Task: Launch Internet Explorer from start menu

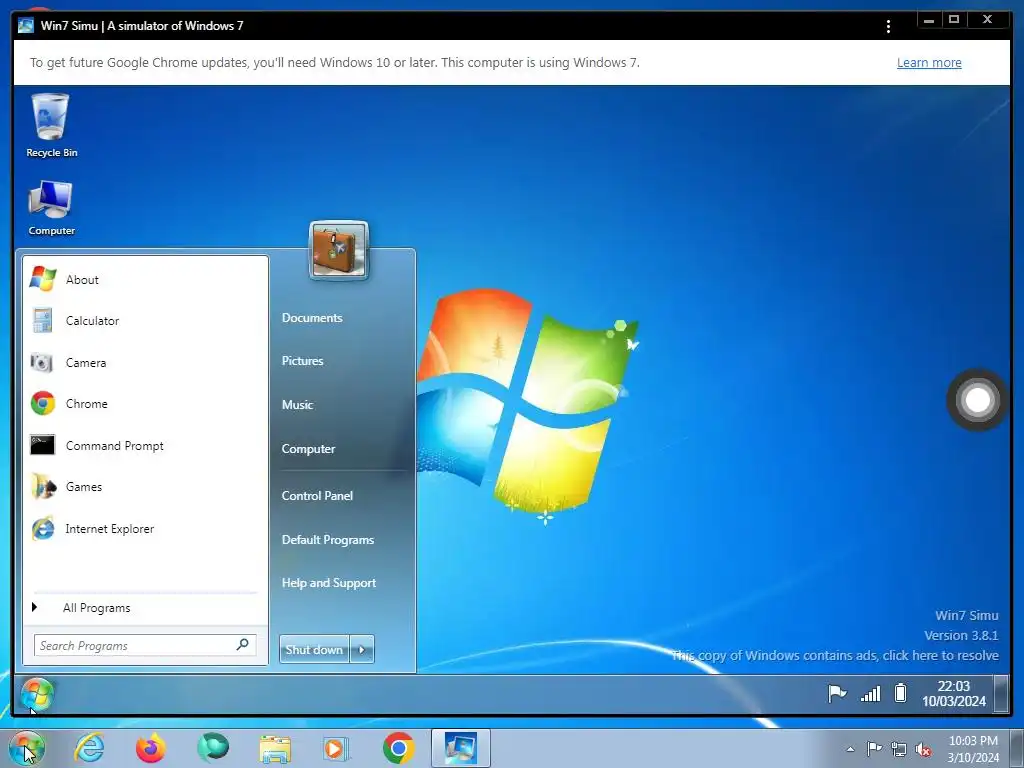Action: coord(145,528)
